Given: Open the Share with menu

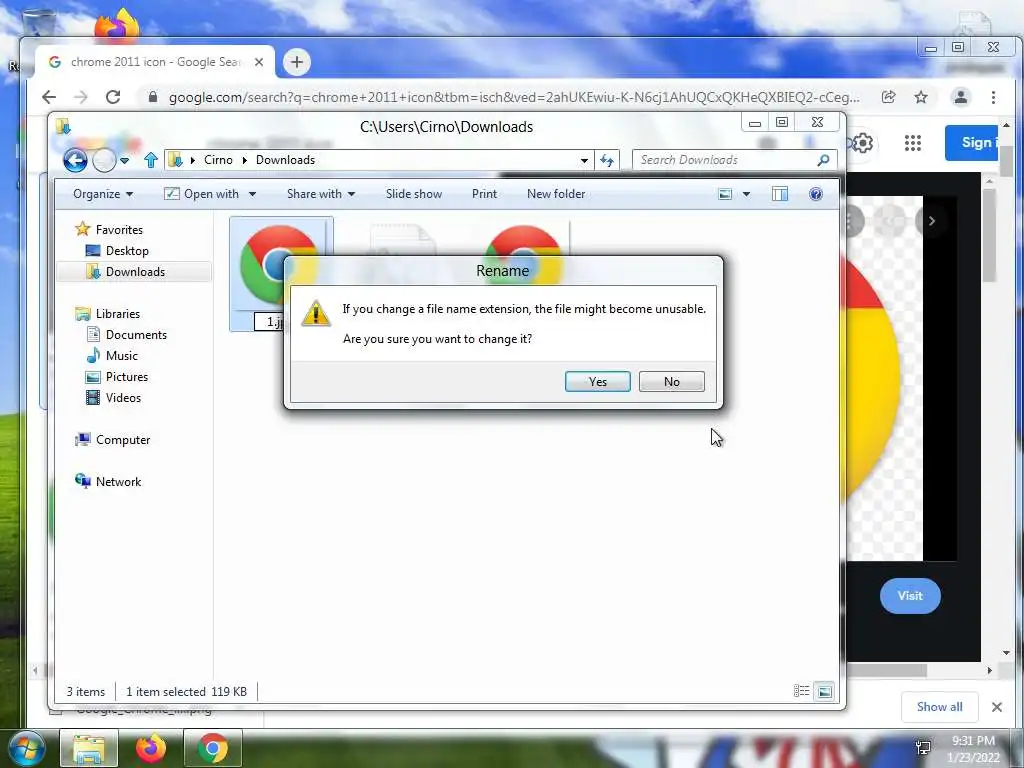Looking at the screenshot, I should coord(321,194).
